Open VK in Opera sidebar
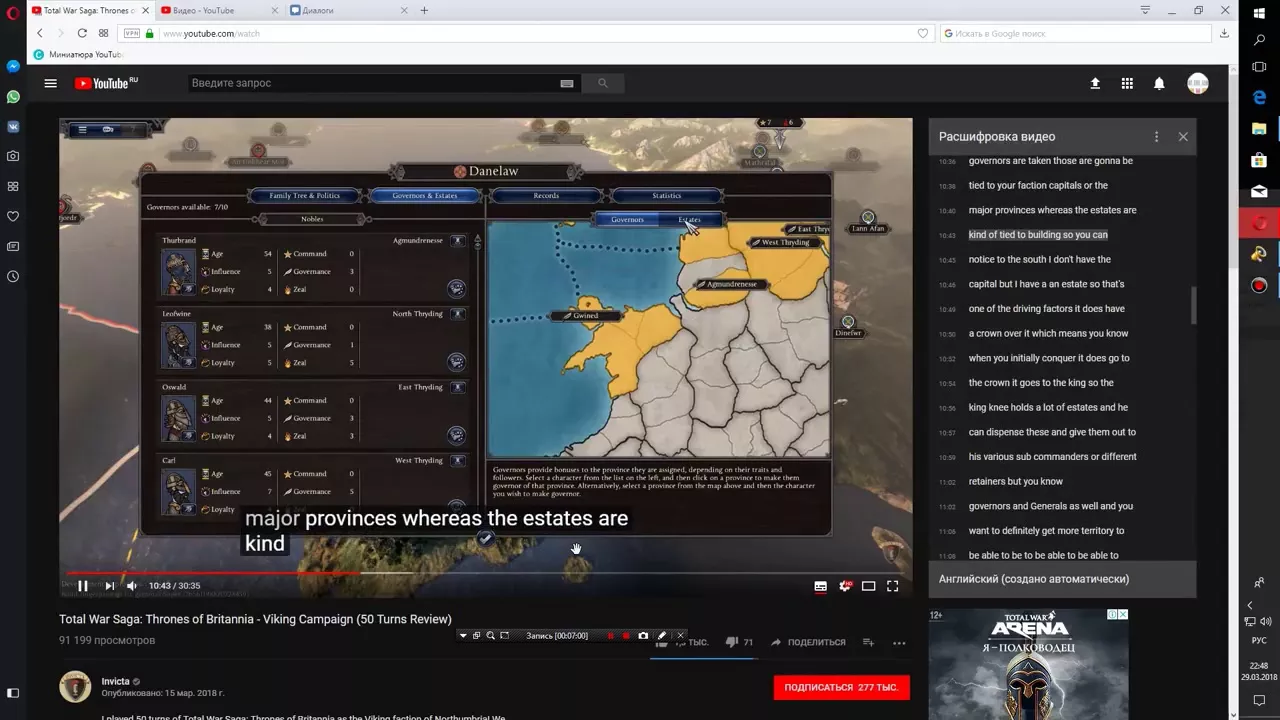This screenshot has height=720, width=1280. [x=13, y=127]
